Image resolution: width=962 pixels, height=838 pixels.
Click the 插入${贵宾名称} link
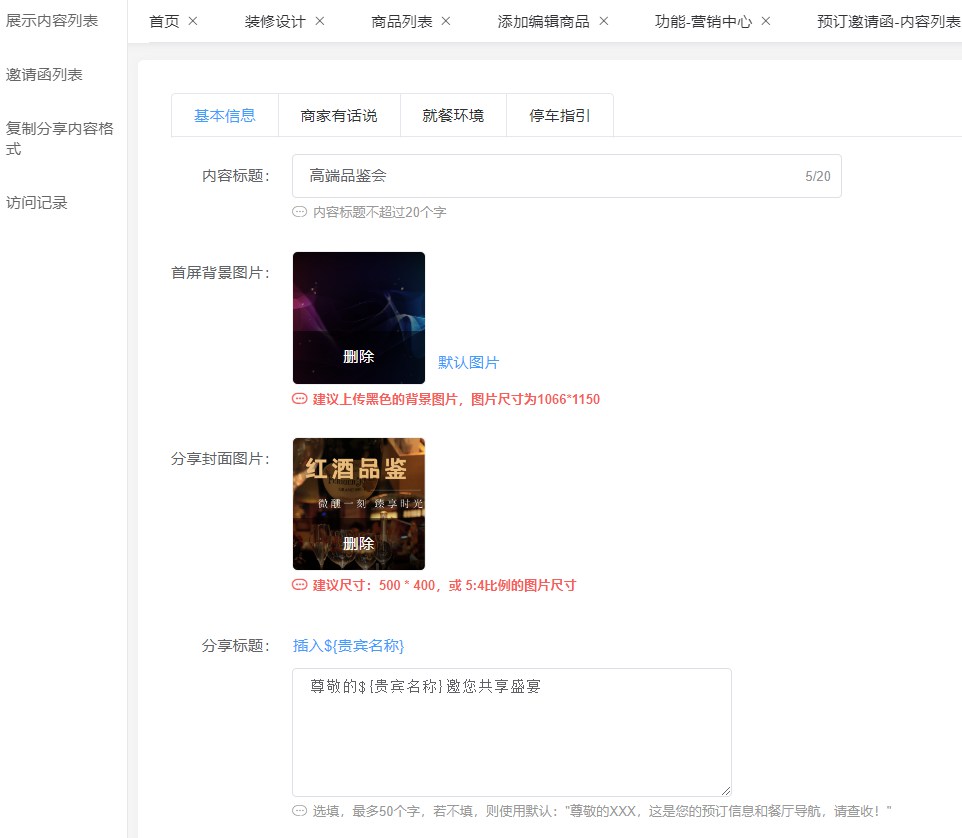(x=348, y=645)
